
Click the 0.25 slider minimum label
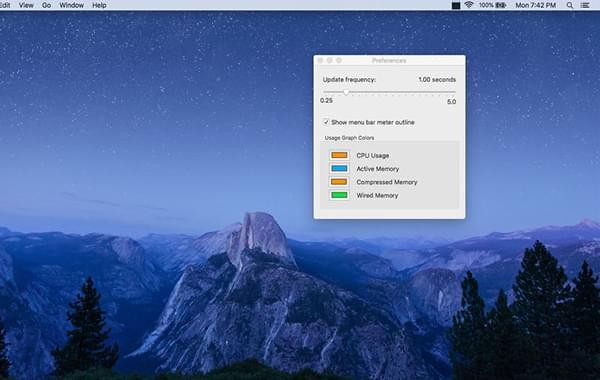pyautogui.click(x=326, y=101)
